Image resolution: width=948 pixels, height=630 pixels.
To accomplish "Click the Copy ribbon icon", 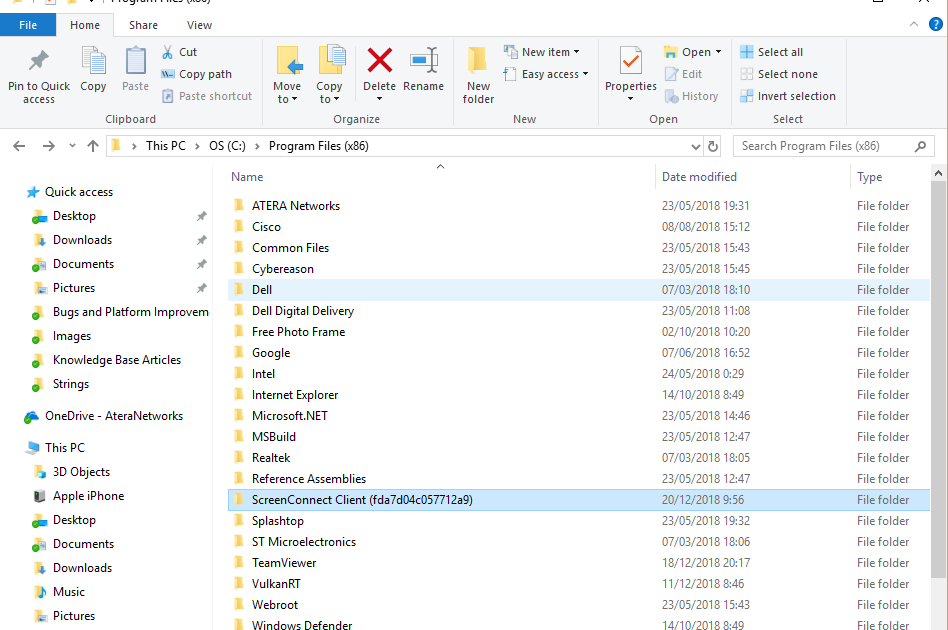I will pyautogui.click(x=93, y=61).
